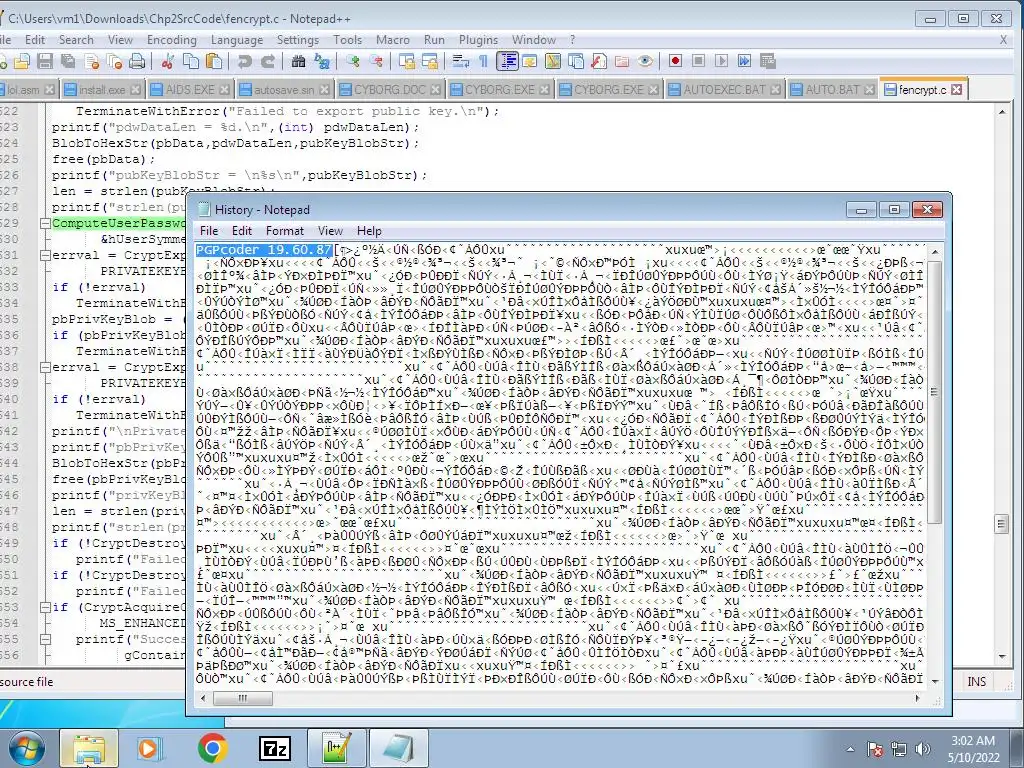Screen dimensions: 1024x768
Task: Click History Notepad vertical scroll down arrow
Action: point(935,681)
